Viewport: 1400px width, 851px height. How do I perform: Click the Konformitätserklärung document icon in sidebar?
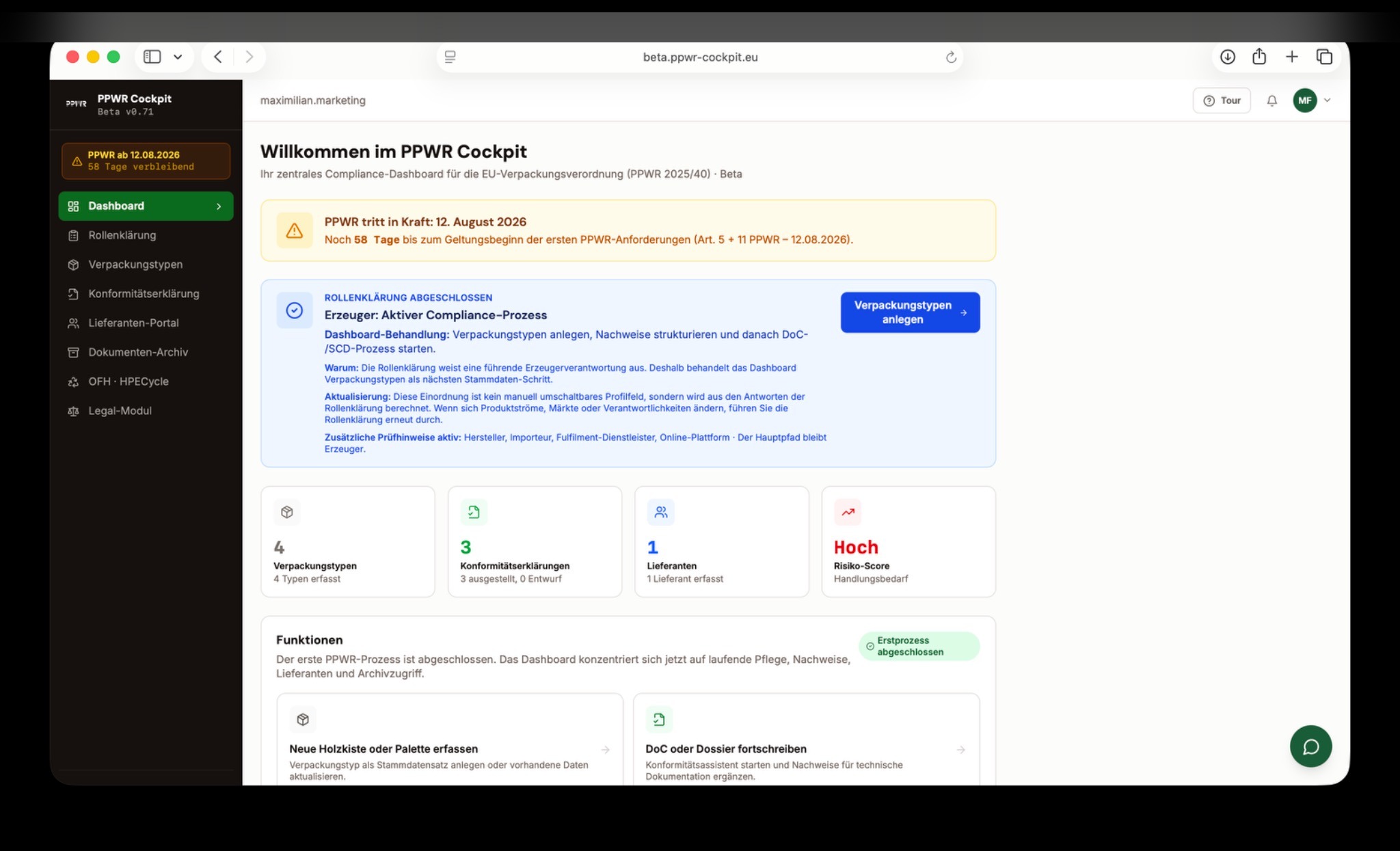point(73,294)
